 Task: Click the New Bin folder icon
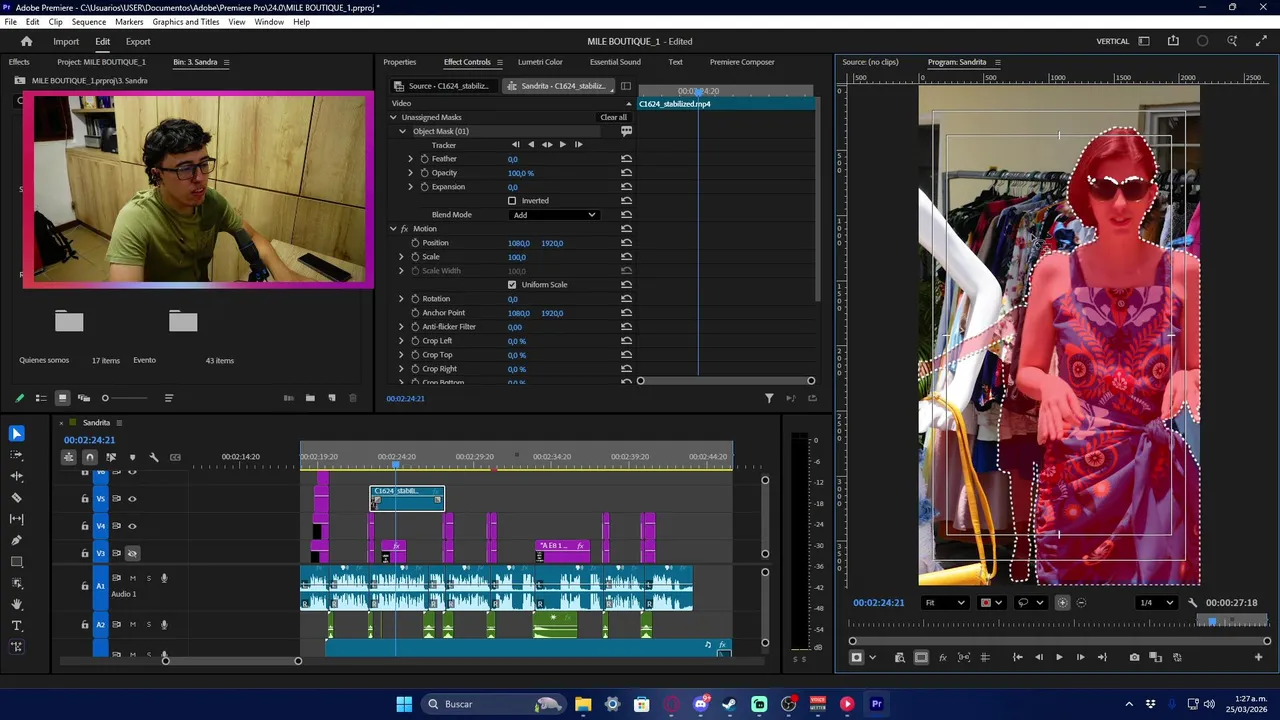(x=310, y=398)
